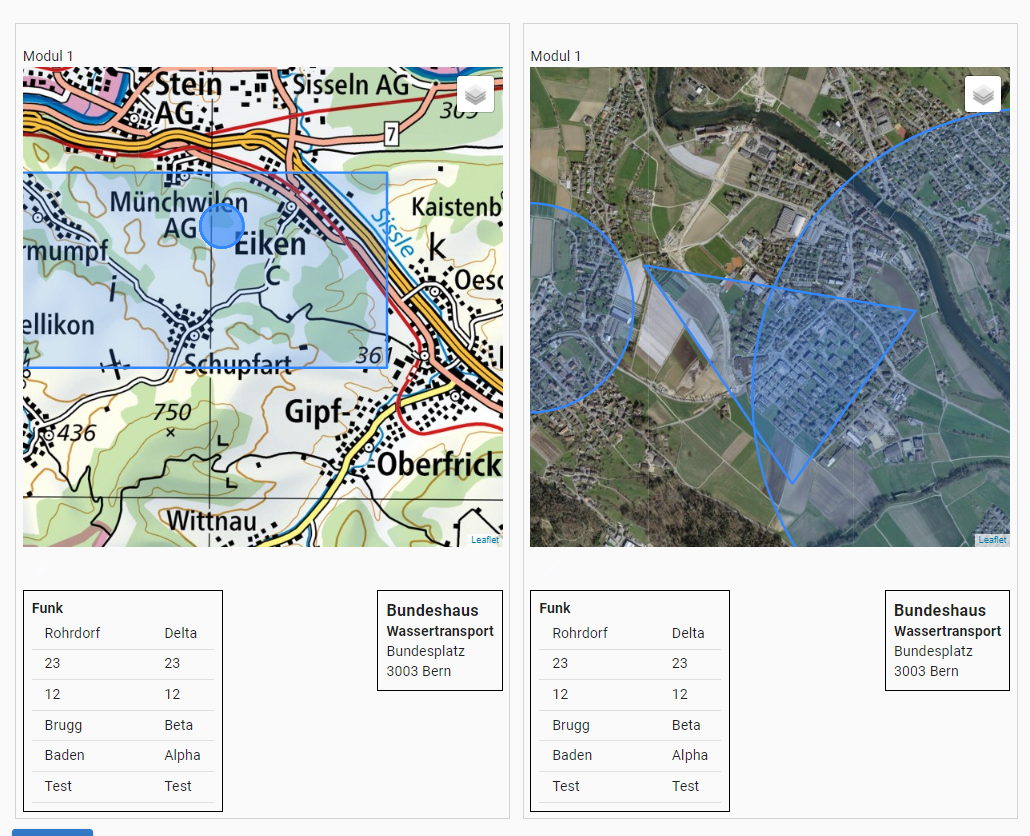1030x836 pixels.
Task: Click 'Brugg' in the right Funk table
Action: click(x=571, y=725)
